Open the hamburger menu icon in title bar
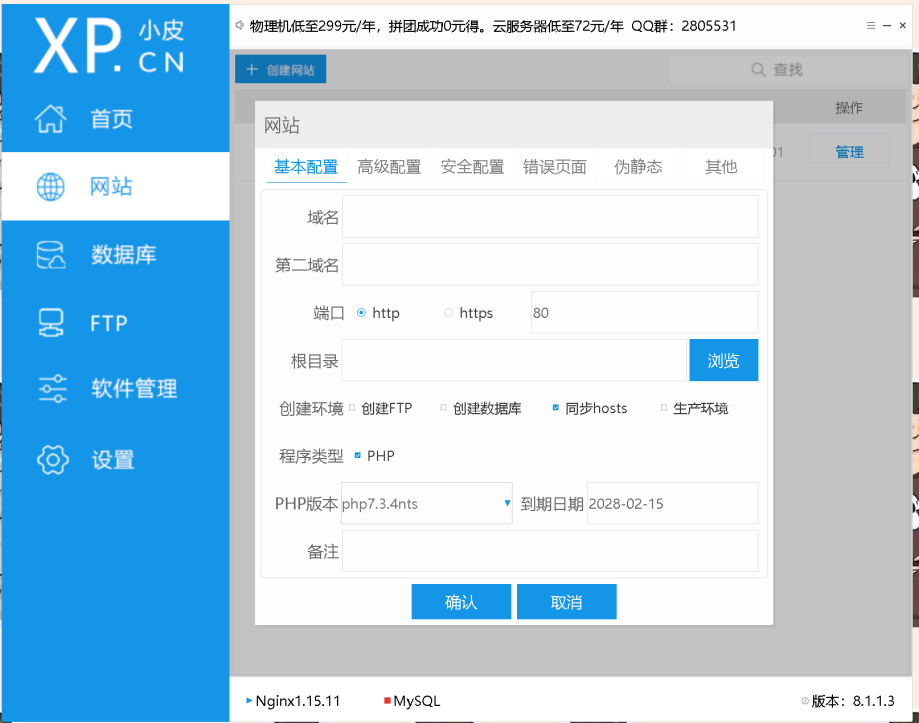Image resolution: width=919 pixels, height=723 pixels. coord(871,25)
